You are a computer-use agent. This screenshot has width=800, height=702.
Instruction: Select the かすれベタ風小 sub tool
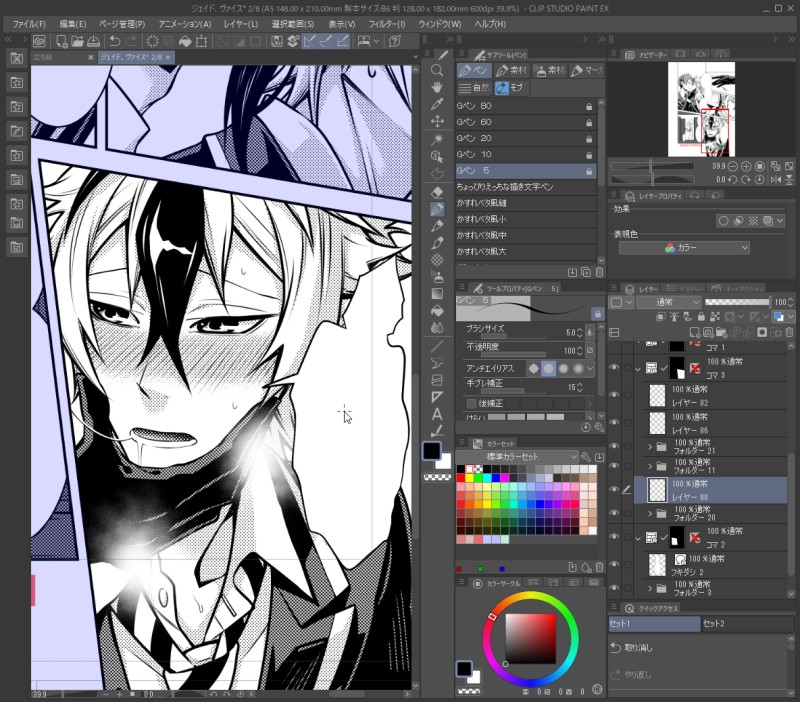(526, 219)
